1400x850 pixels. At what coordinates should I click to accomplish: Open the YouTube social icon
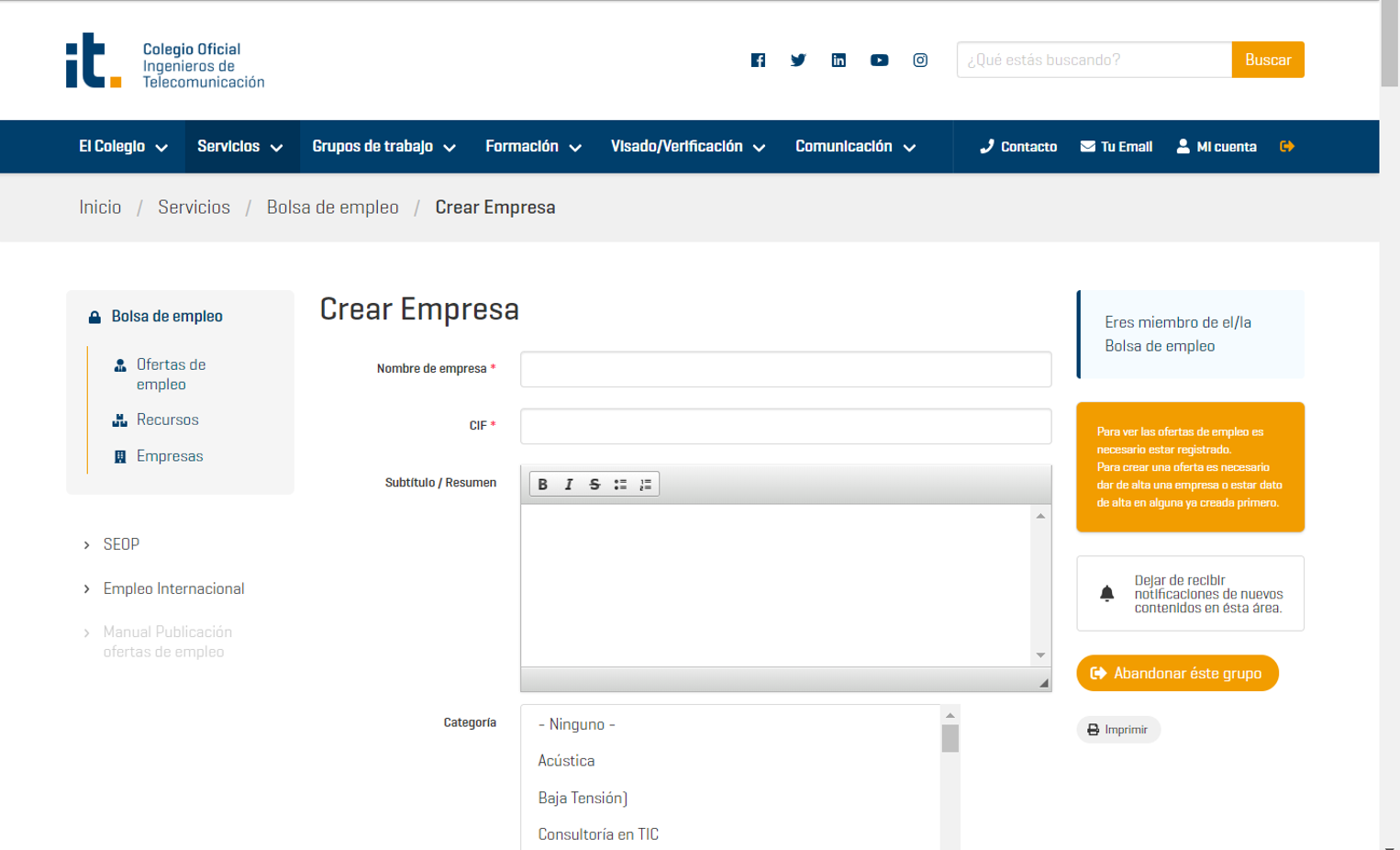879,61
